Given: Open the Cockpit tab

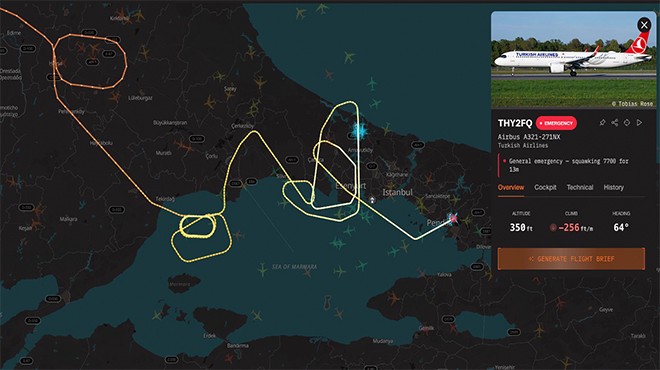Looking at the screenshot, I should tap(545, 187).
